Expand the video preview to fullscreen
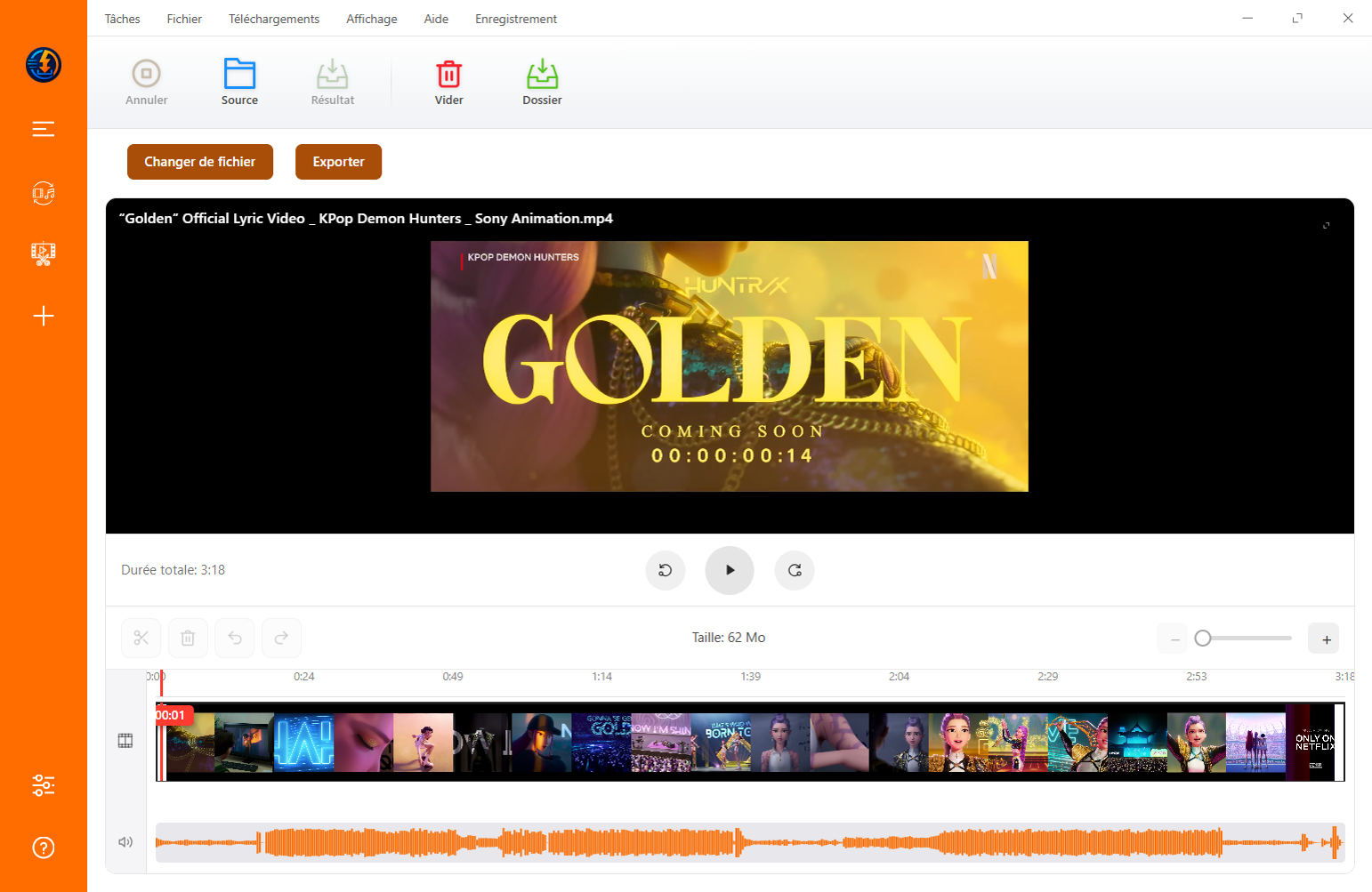This screenshot has height=892, width=1372. (1327, 226)
